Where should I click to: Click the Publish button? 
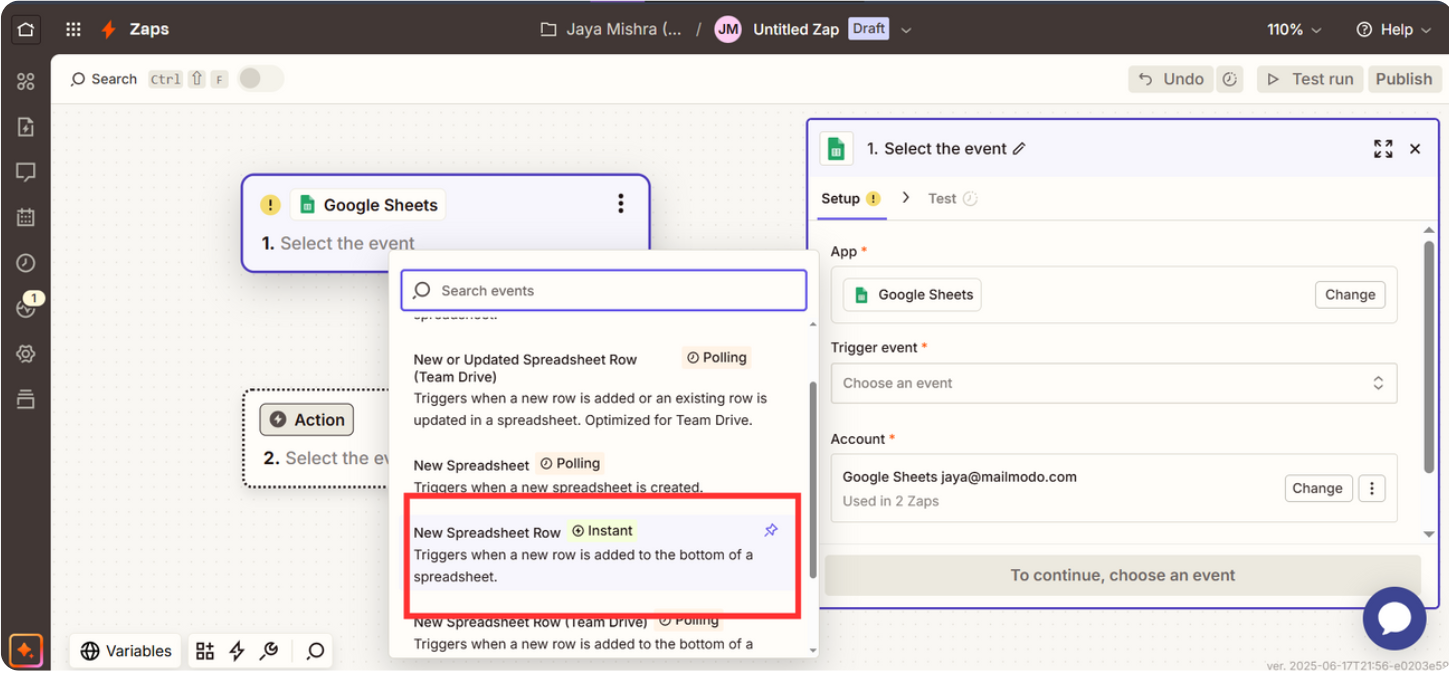point(1404,79)
